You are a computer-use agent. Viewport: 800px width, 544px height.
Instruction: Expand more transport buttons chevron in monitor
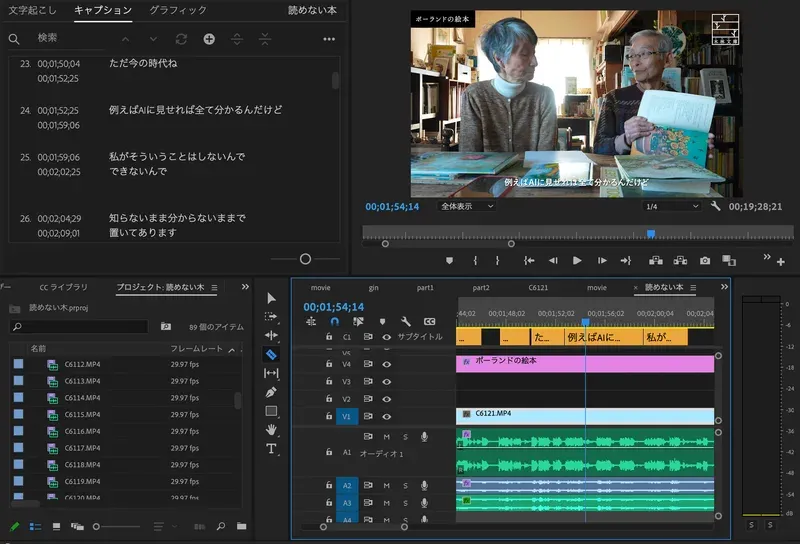pos(767,257)
